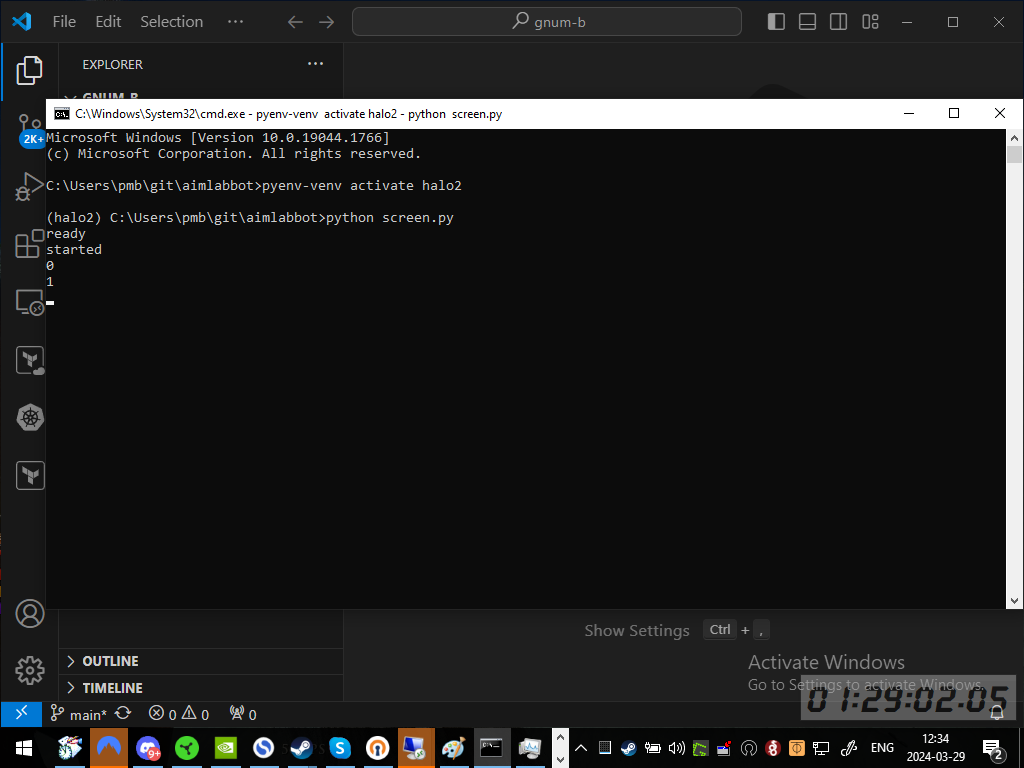Expand the OUTLINE section

click(110, 661)
